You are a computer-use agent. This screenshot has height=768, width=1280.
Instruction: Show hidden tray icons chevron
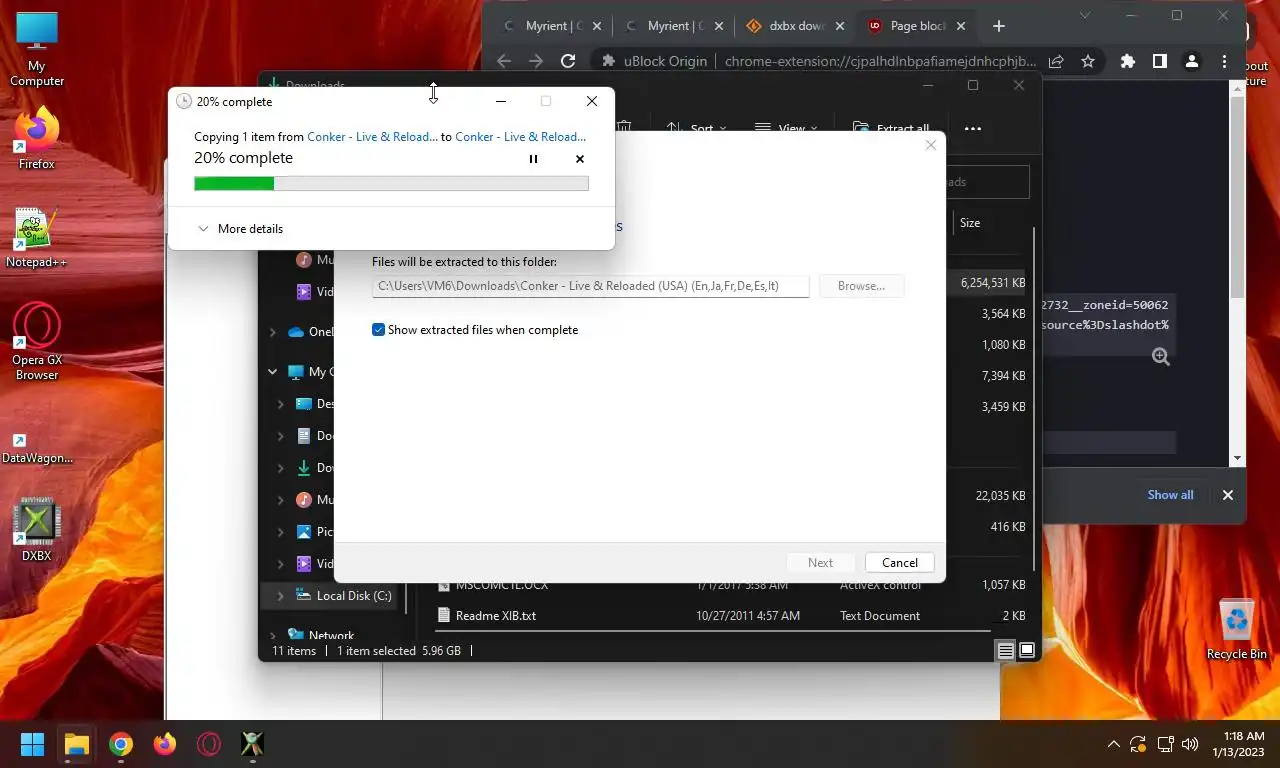click(1113, 744)
